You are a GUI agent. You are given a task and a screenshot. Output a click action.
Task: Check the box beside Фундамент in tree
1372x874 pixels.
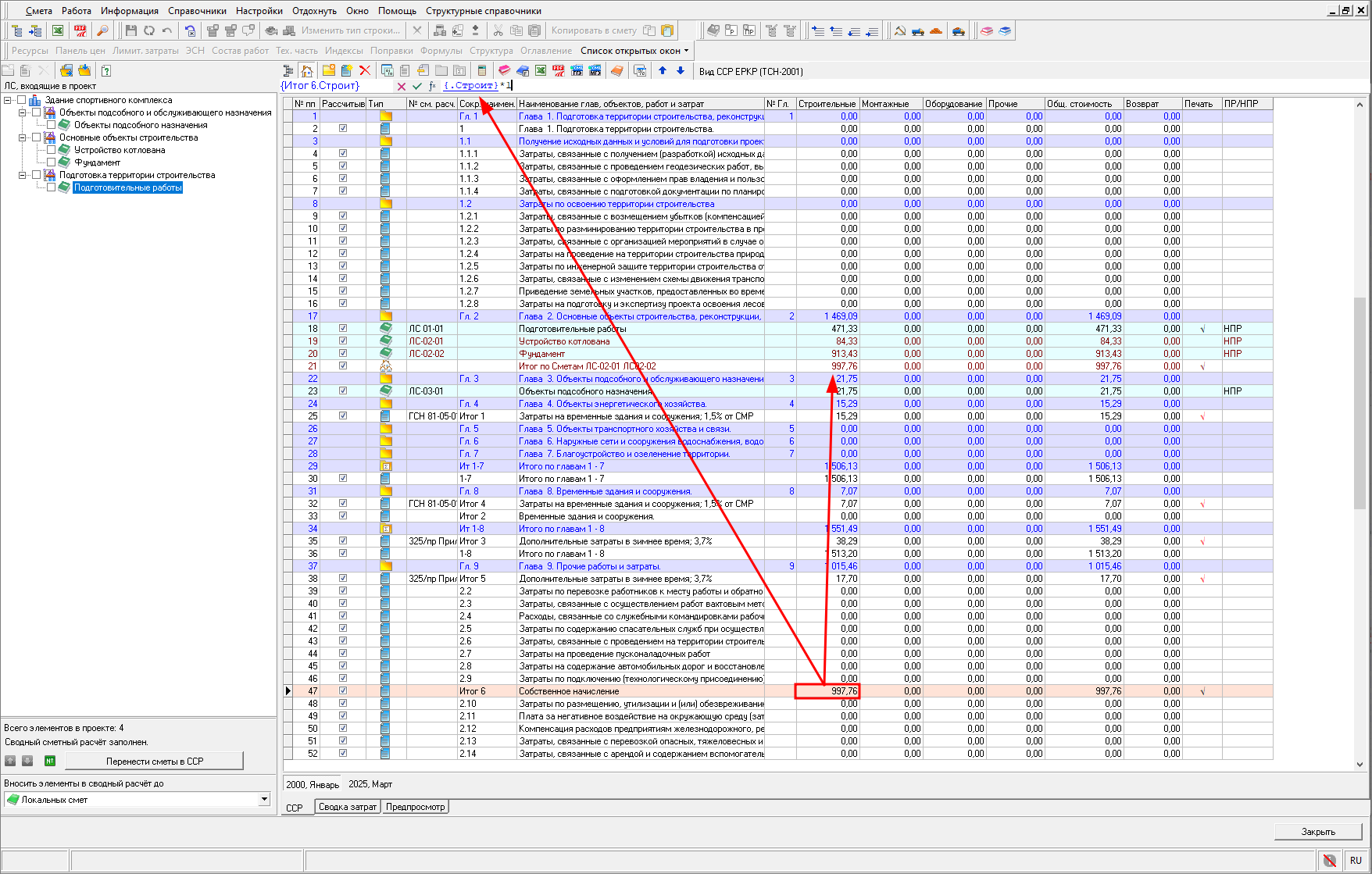(52, 162)
